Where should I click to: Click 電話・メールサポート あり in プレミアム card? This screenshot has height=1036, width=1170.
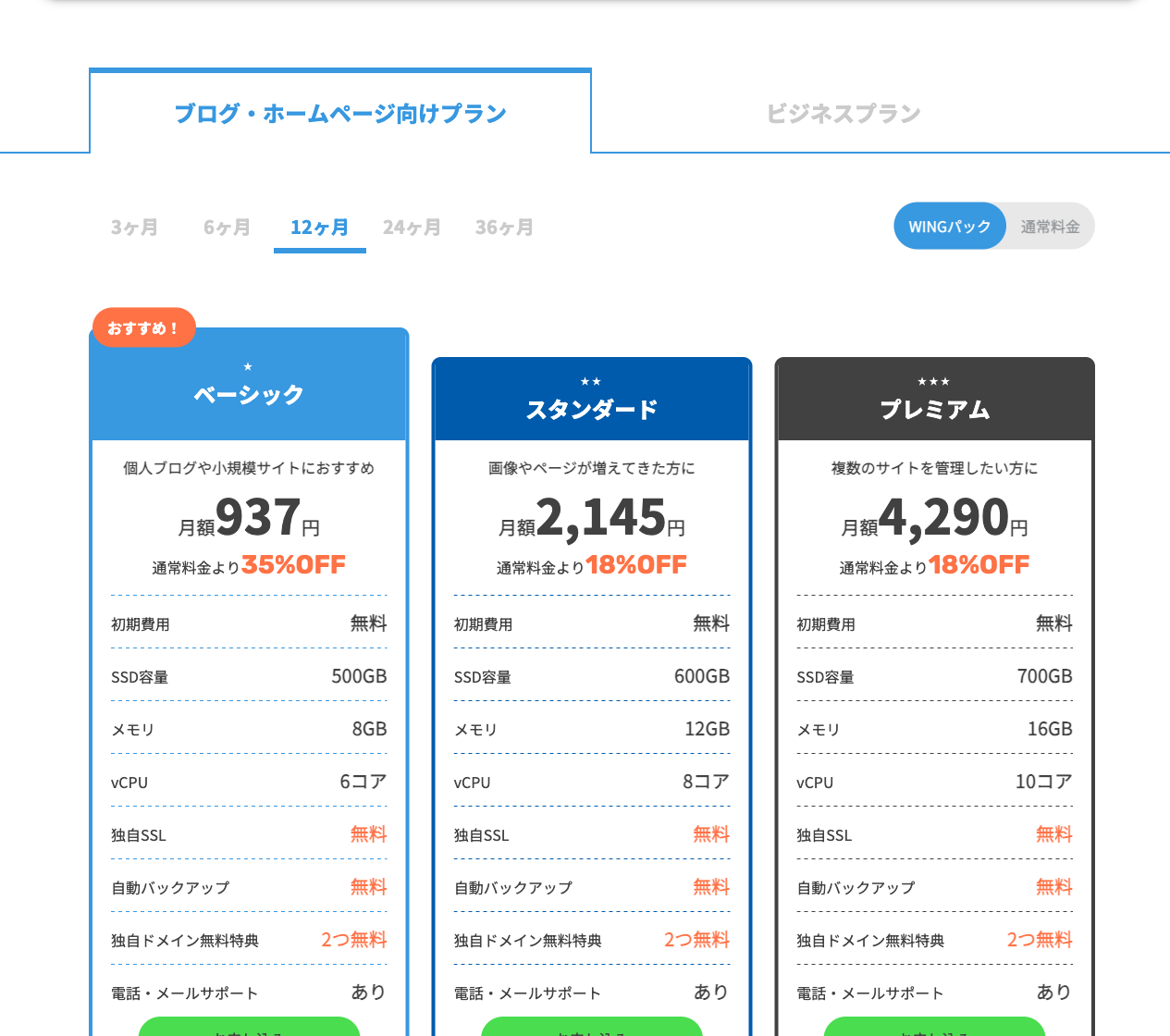(x=935, y=993)
